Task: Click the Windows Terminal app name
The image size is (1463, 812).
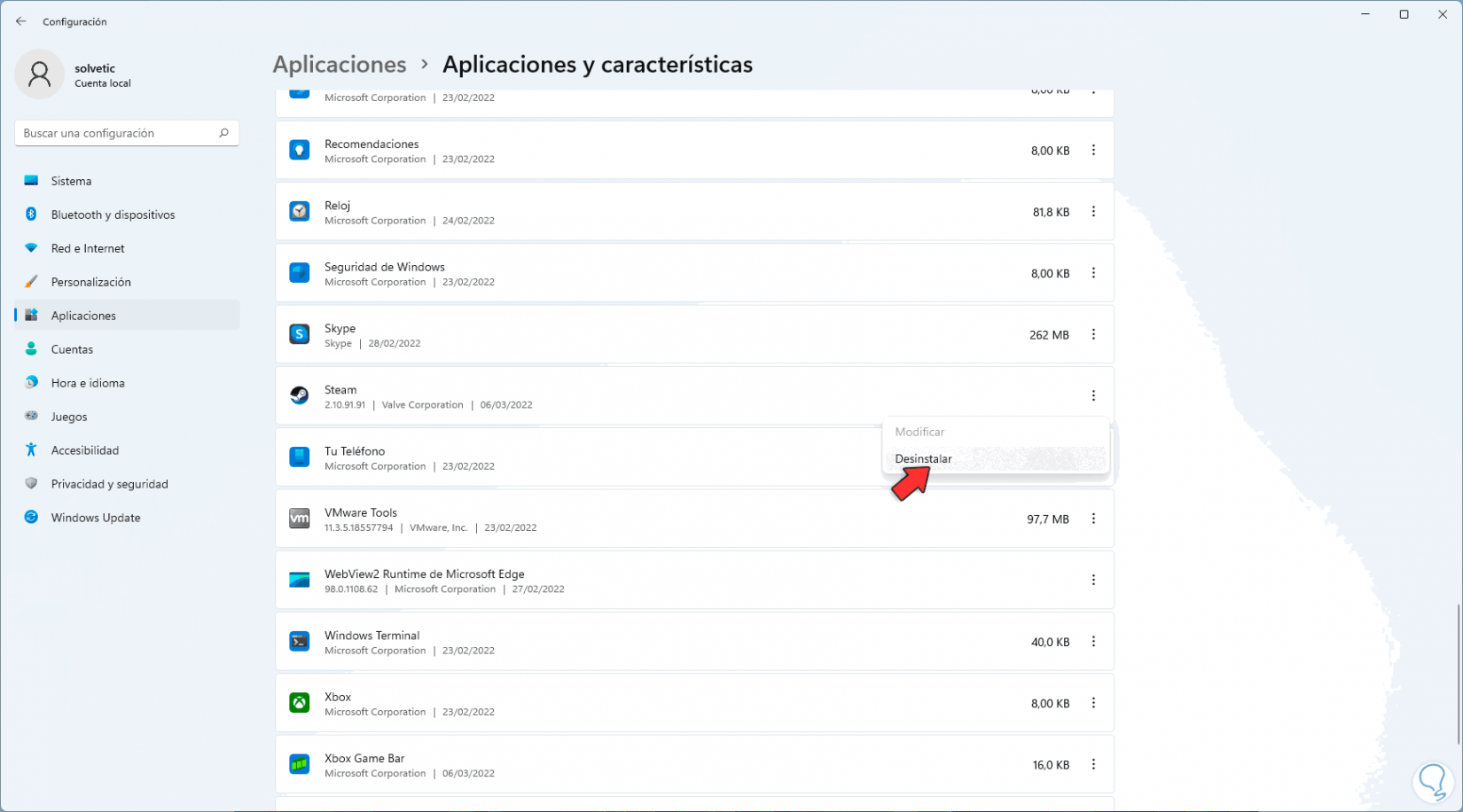Action: [x=372, y=636]
